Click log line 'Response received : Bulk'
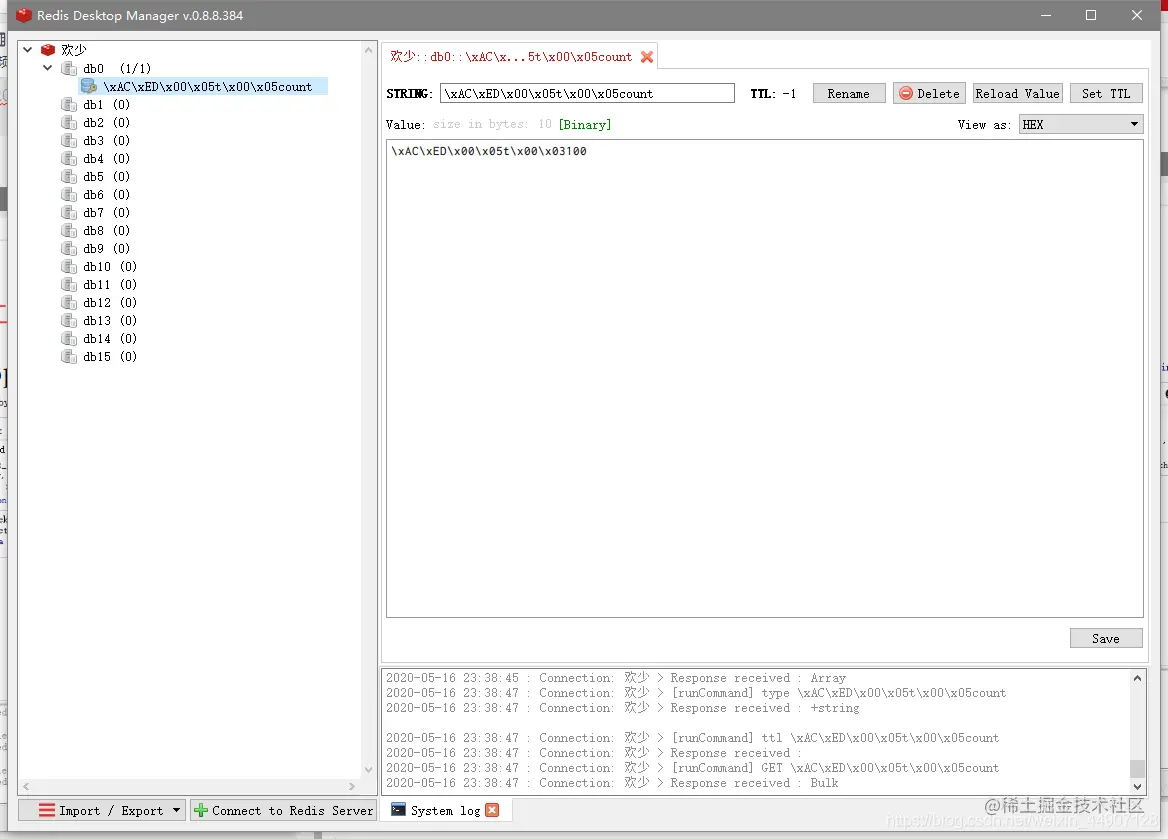 (x=612, y=782)
